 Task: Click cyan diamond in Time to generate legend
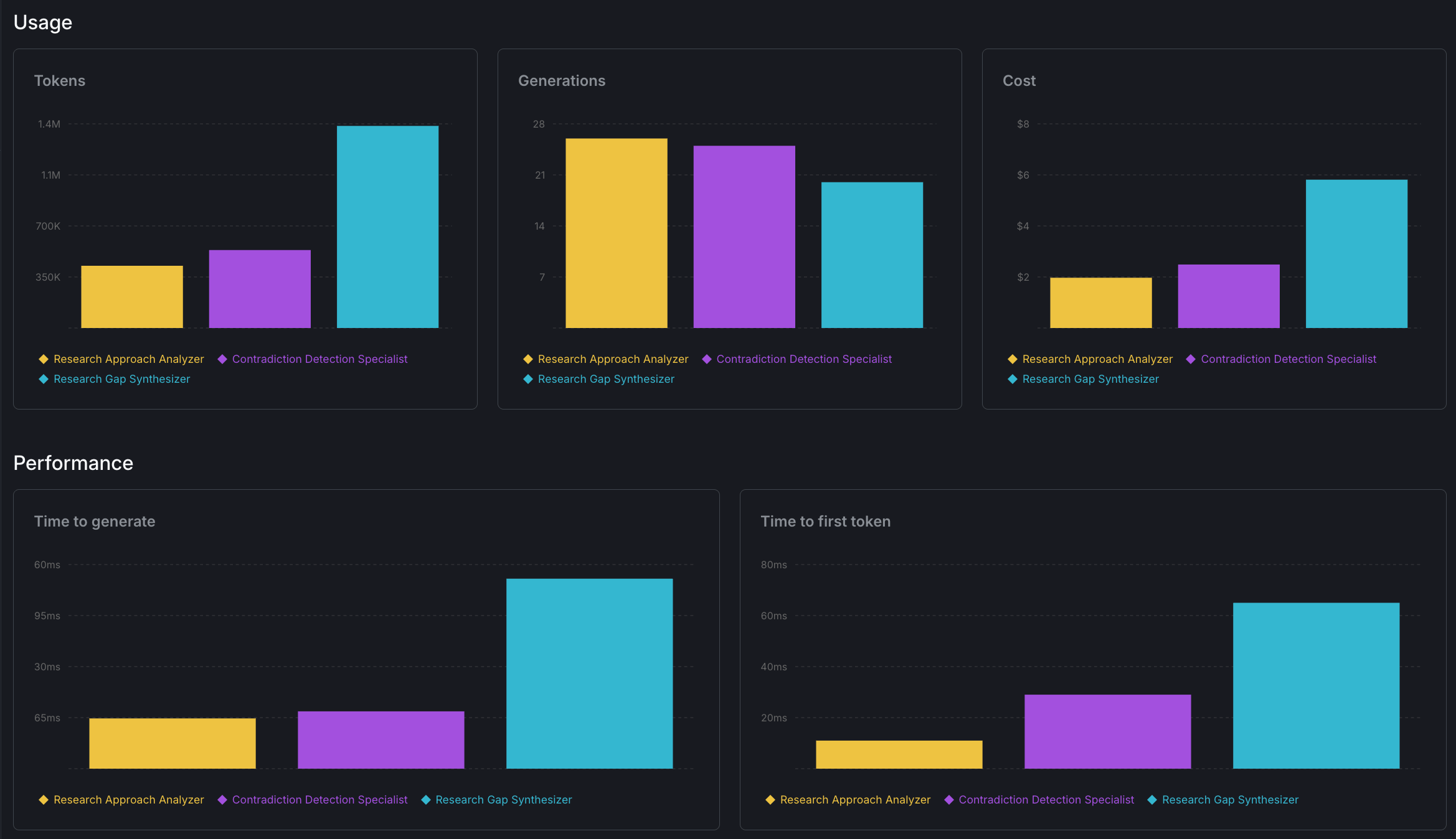(426, 800)
